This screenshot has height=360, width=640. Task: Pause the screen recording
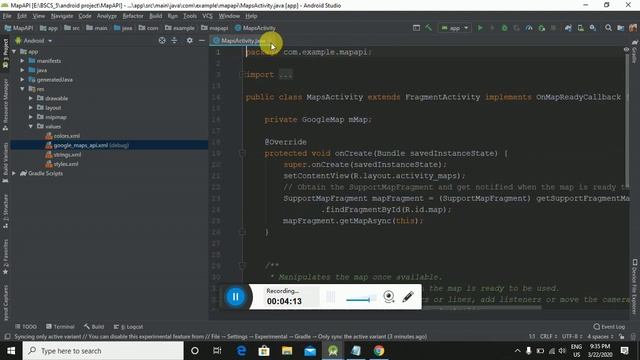(236, 297)
